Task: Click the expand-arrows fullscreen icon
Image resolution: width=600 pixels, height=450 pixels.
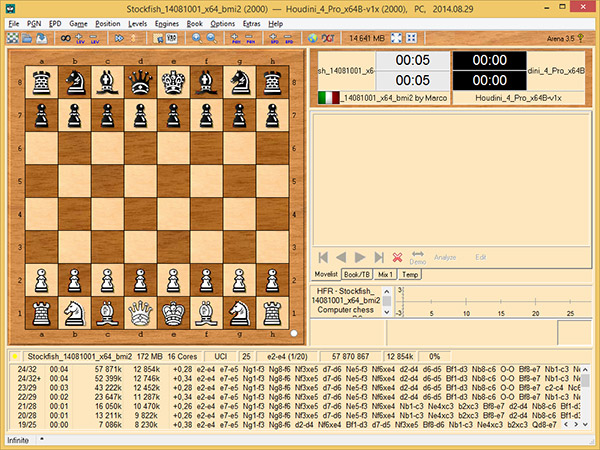Action: [396, 38]
